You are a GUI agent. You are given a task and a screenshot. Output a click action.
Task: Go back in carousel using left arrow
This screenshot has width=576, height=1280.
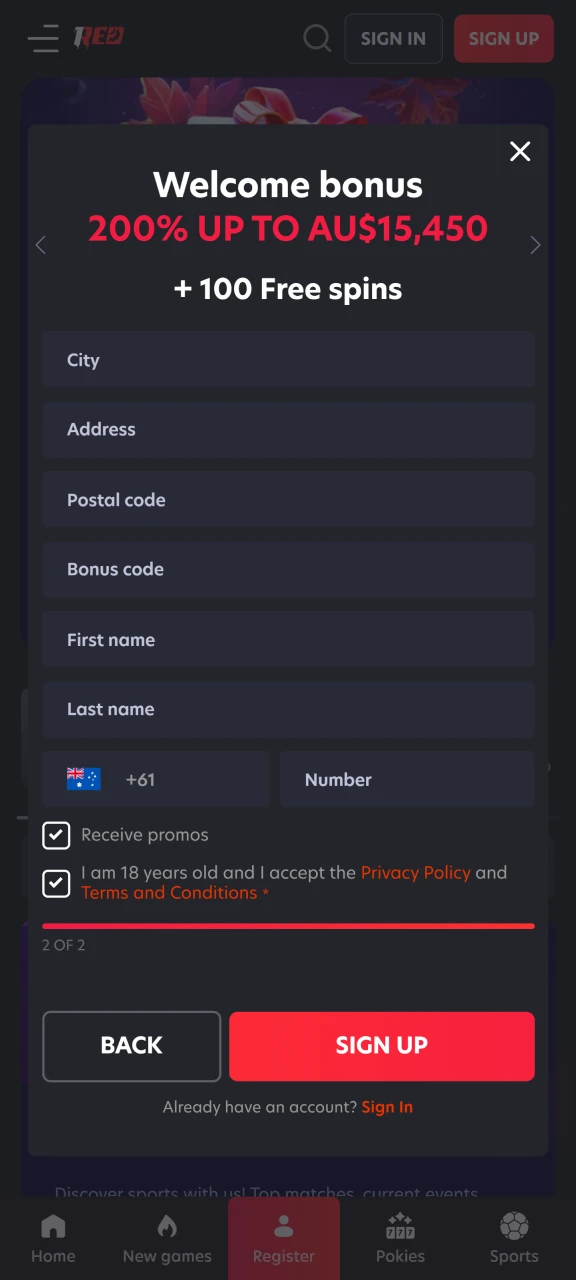tap(41, 245)
